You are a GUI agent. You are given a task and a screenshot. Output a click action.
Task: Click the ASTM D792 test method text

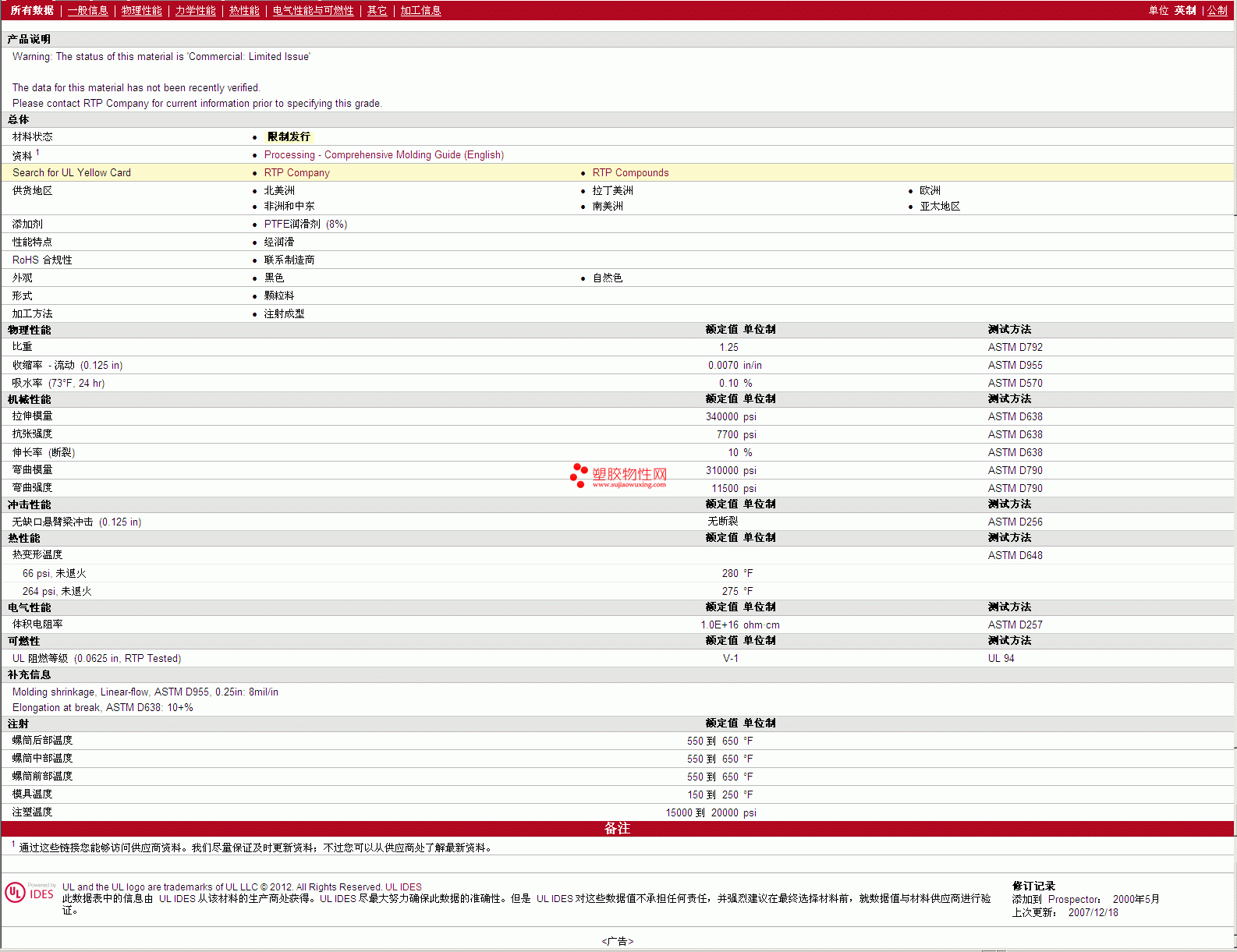pos(1015,348)
